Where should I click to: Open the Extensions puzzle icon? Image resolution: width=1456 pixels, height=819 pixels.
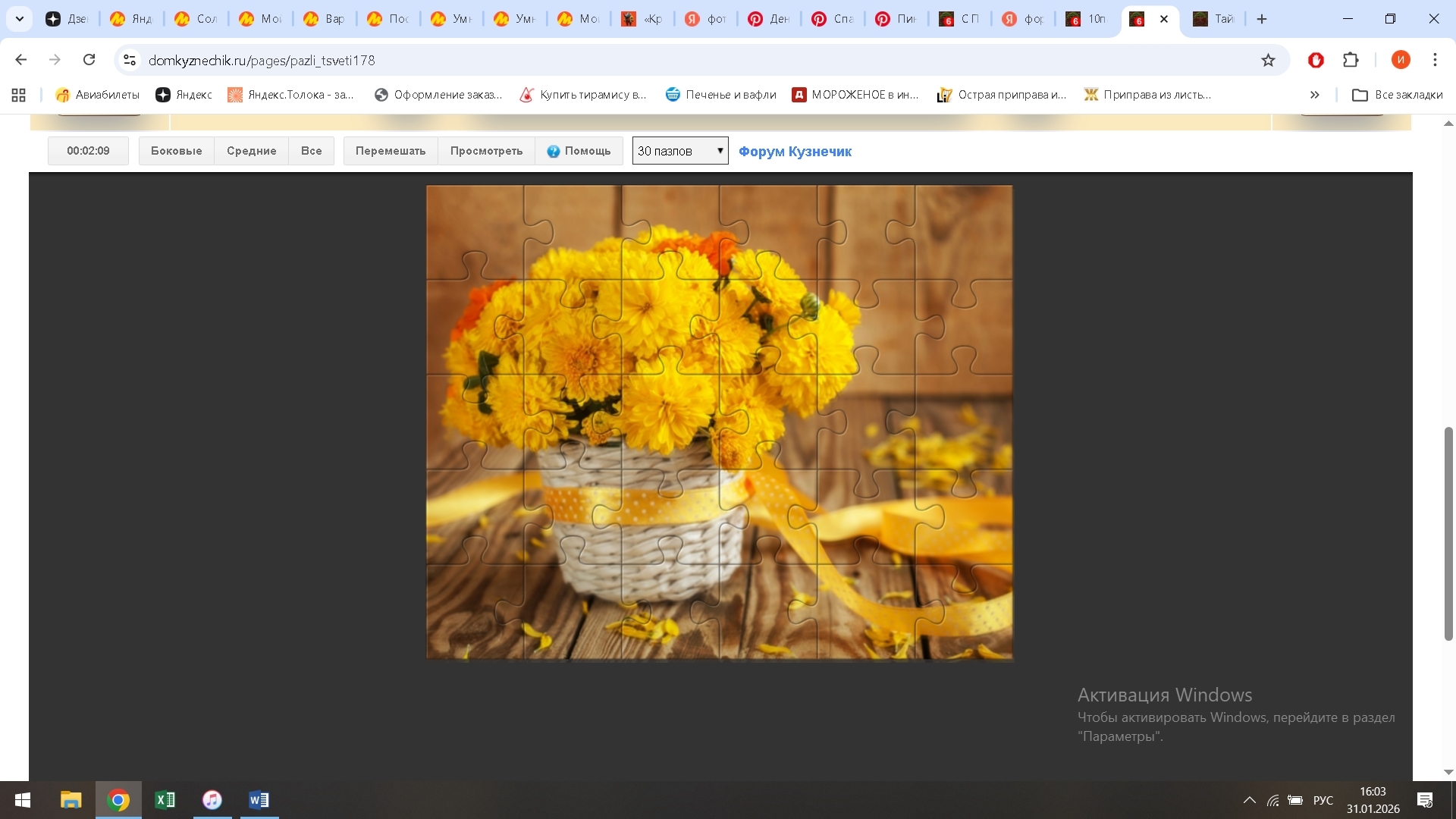(1351, 60)
